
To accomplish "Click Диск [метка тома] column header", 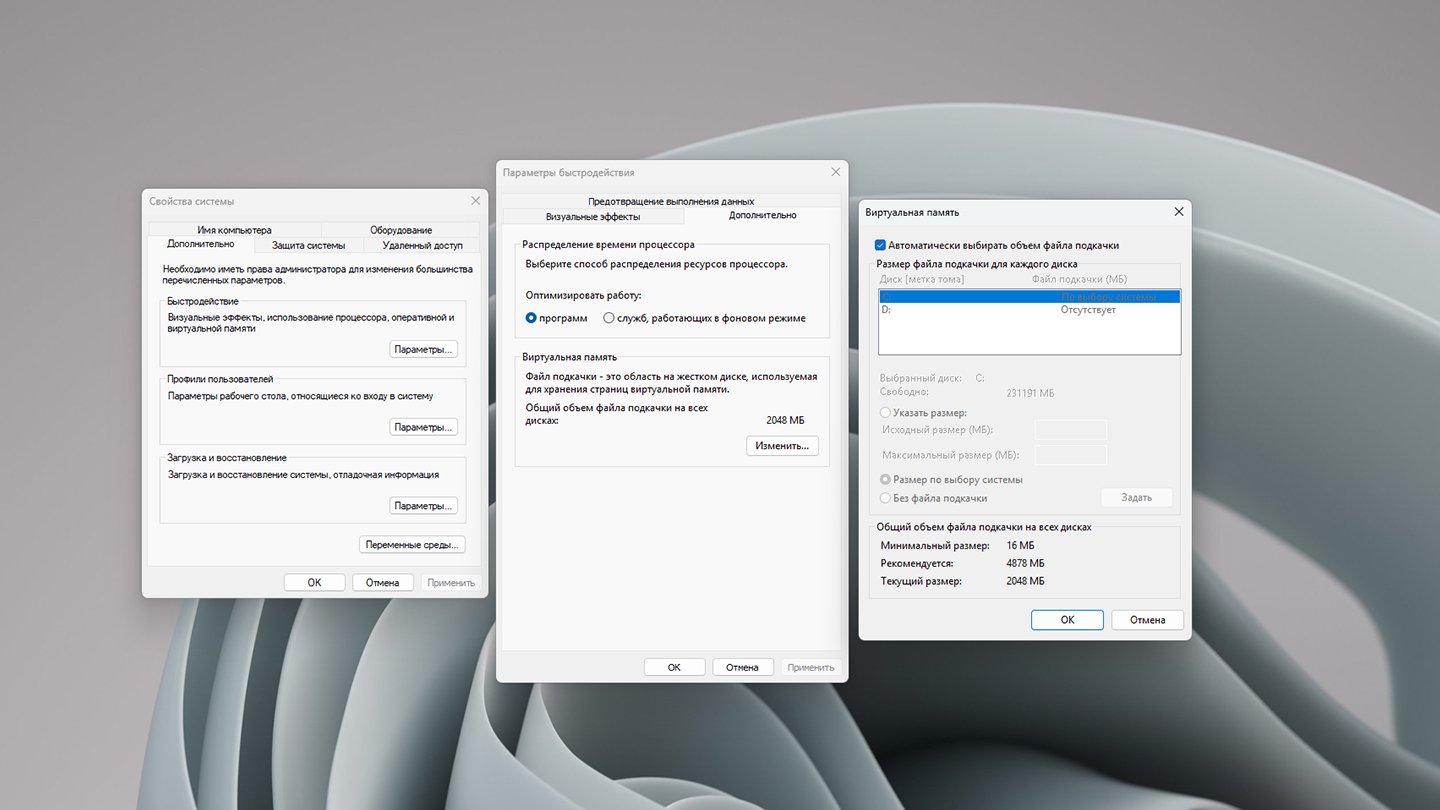I will tap(922, 280).
